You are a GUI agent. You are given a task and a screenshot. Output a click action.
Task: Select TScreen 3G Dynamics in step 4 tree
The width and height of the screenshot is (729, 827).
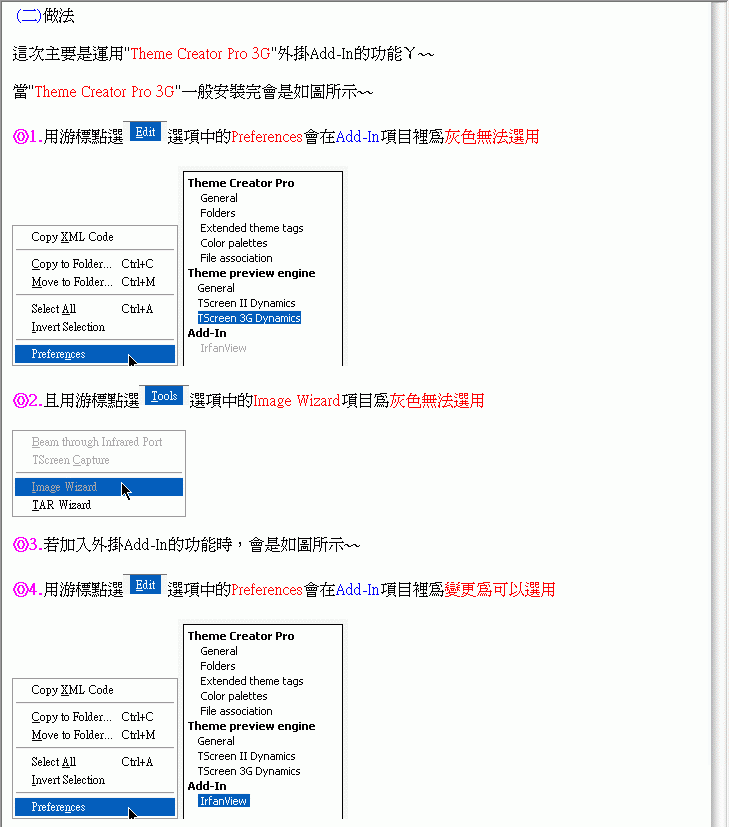248,771
